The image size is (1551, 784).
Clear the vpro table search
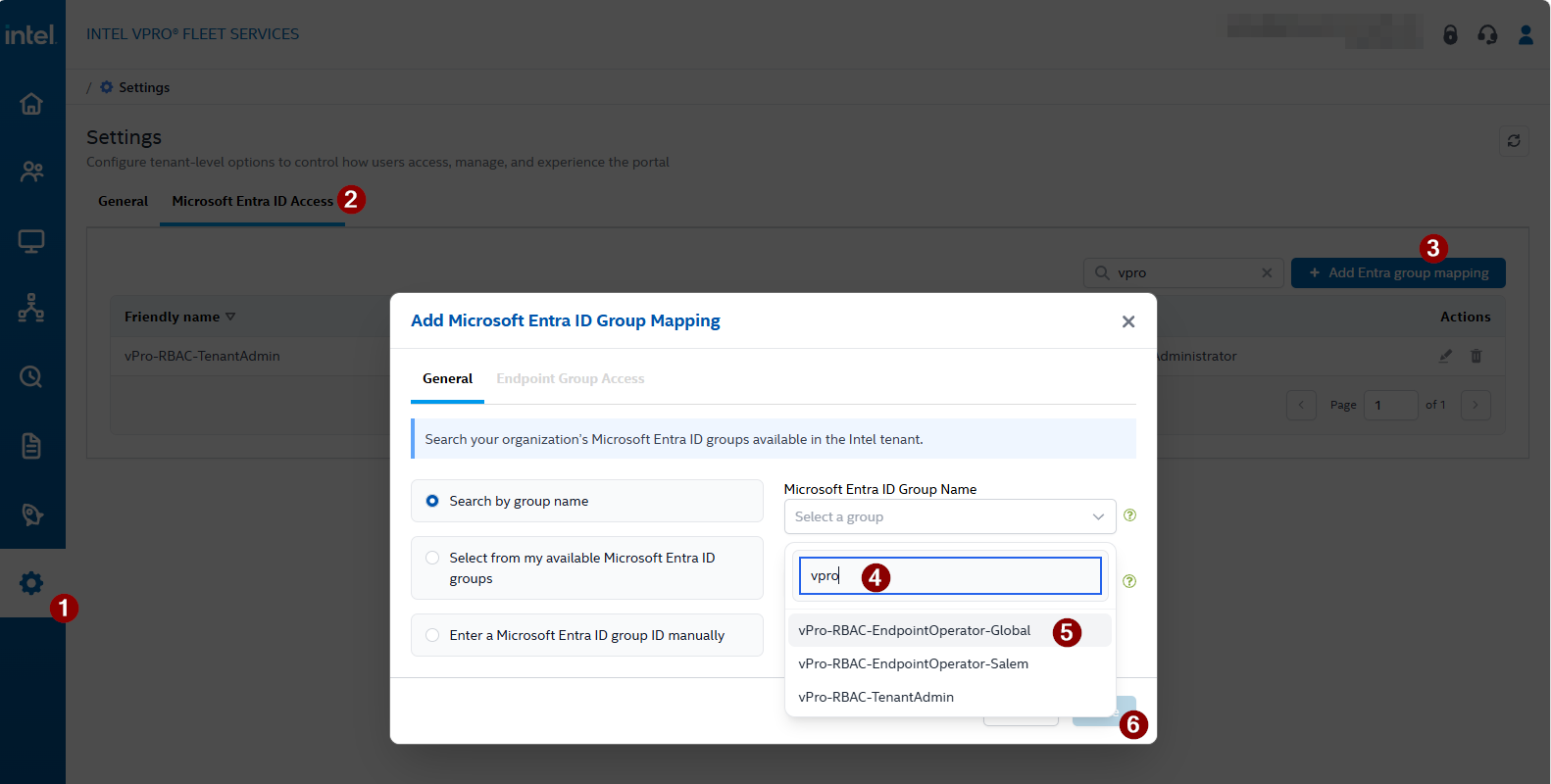[x=1267, y=272]
